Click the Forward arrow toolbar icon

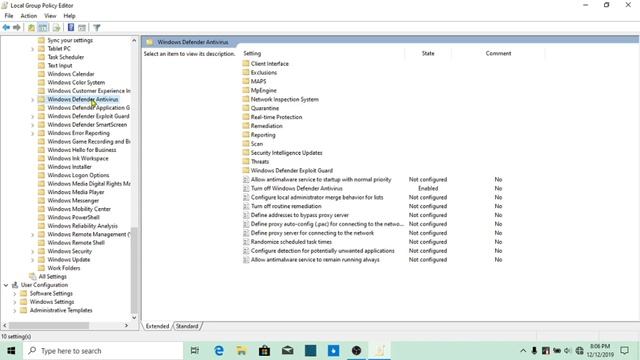pos(17,27)
